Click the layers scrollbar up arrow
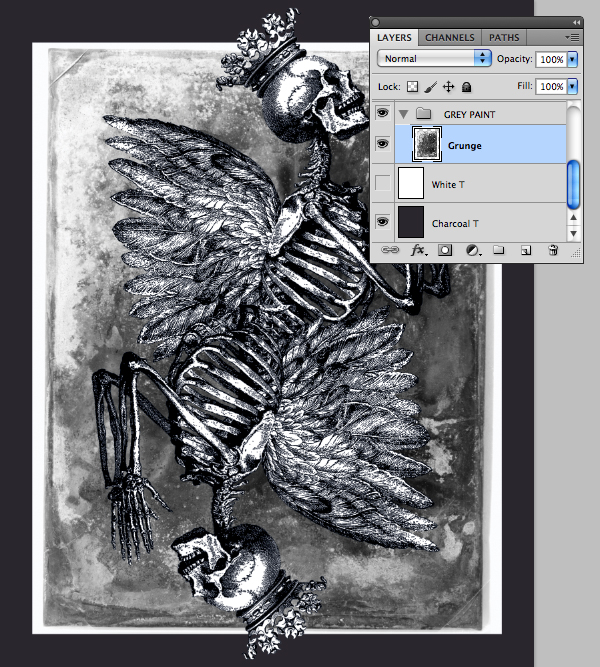600x667 pixels. tap(574, 217)
